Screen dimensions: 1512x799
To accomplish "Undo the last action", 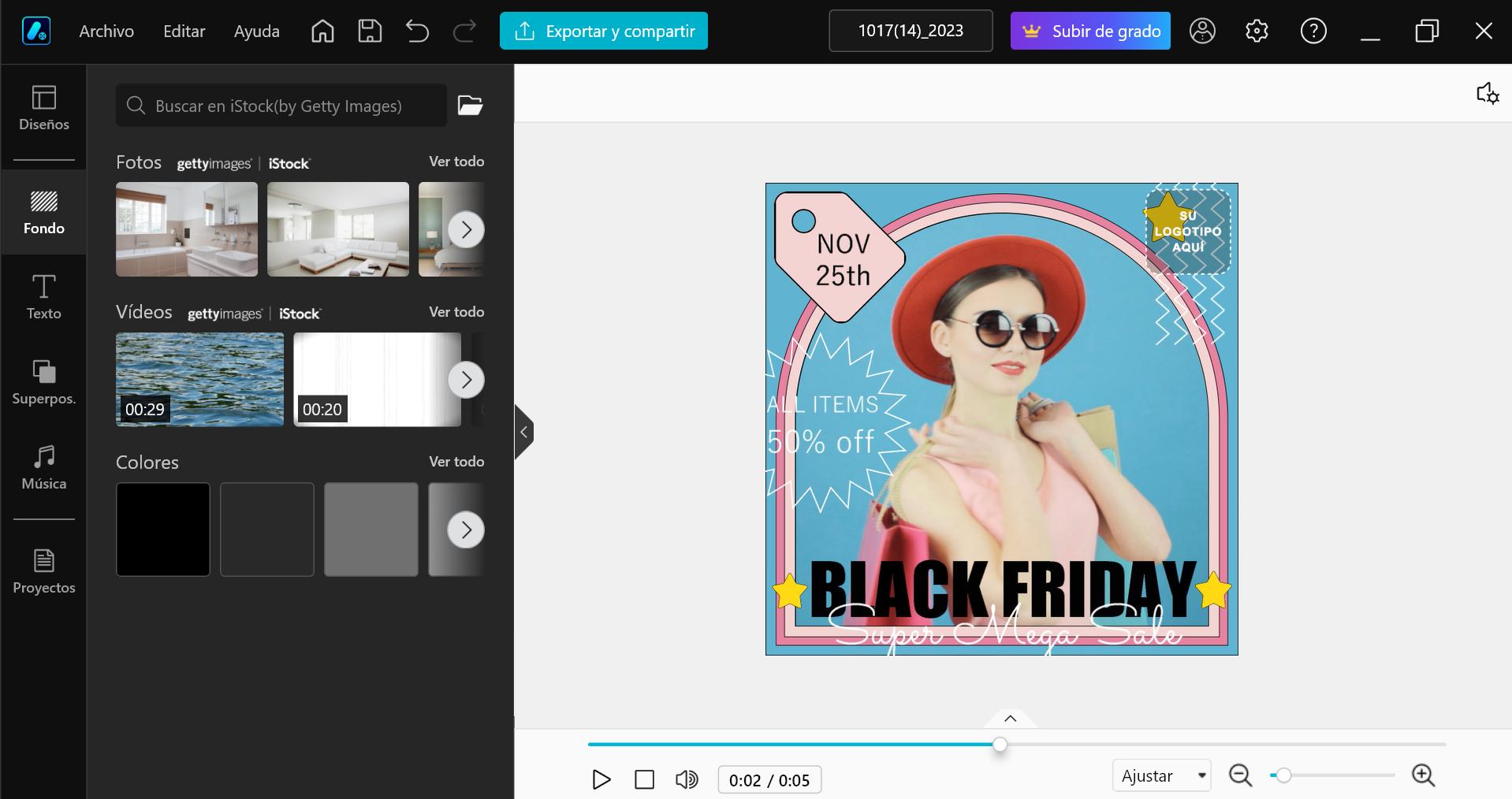I will (418, 31).
